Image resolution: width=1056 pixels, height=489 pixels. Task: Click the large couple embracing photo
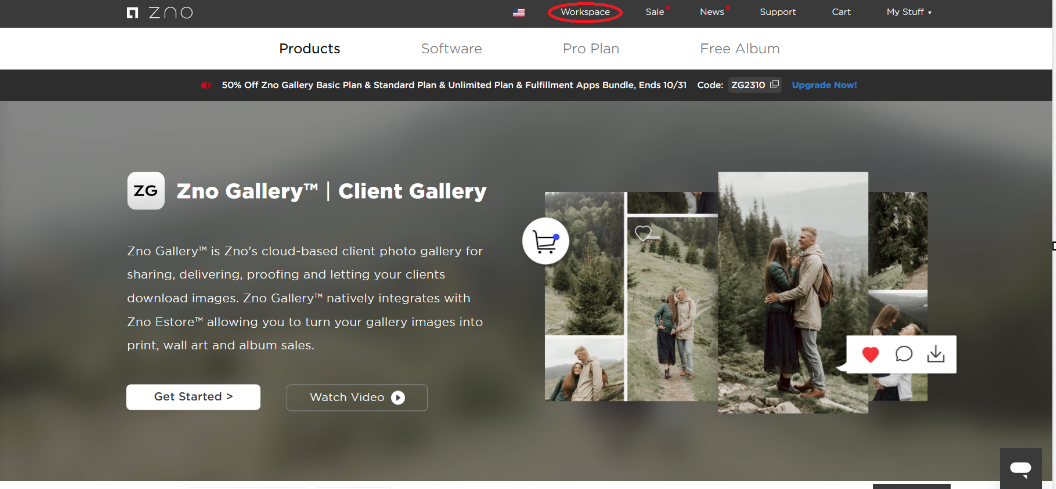pyautogui.click(x=793, y=292)
